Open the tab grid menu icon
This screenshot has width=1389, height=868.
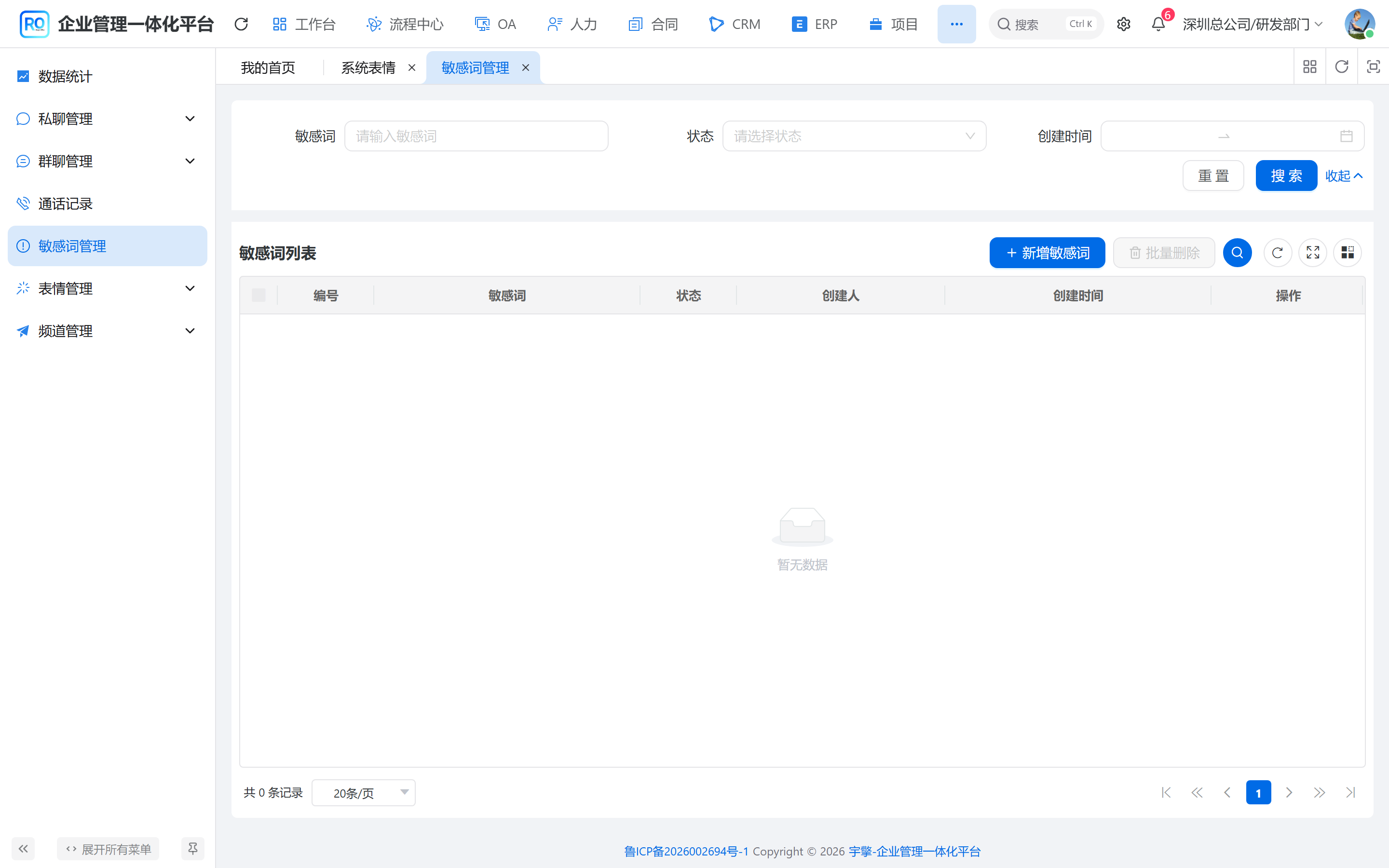1310,67
